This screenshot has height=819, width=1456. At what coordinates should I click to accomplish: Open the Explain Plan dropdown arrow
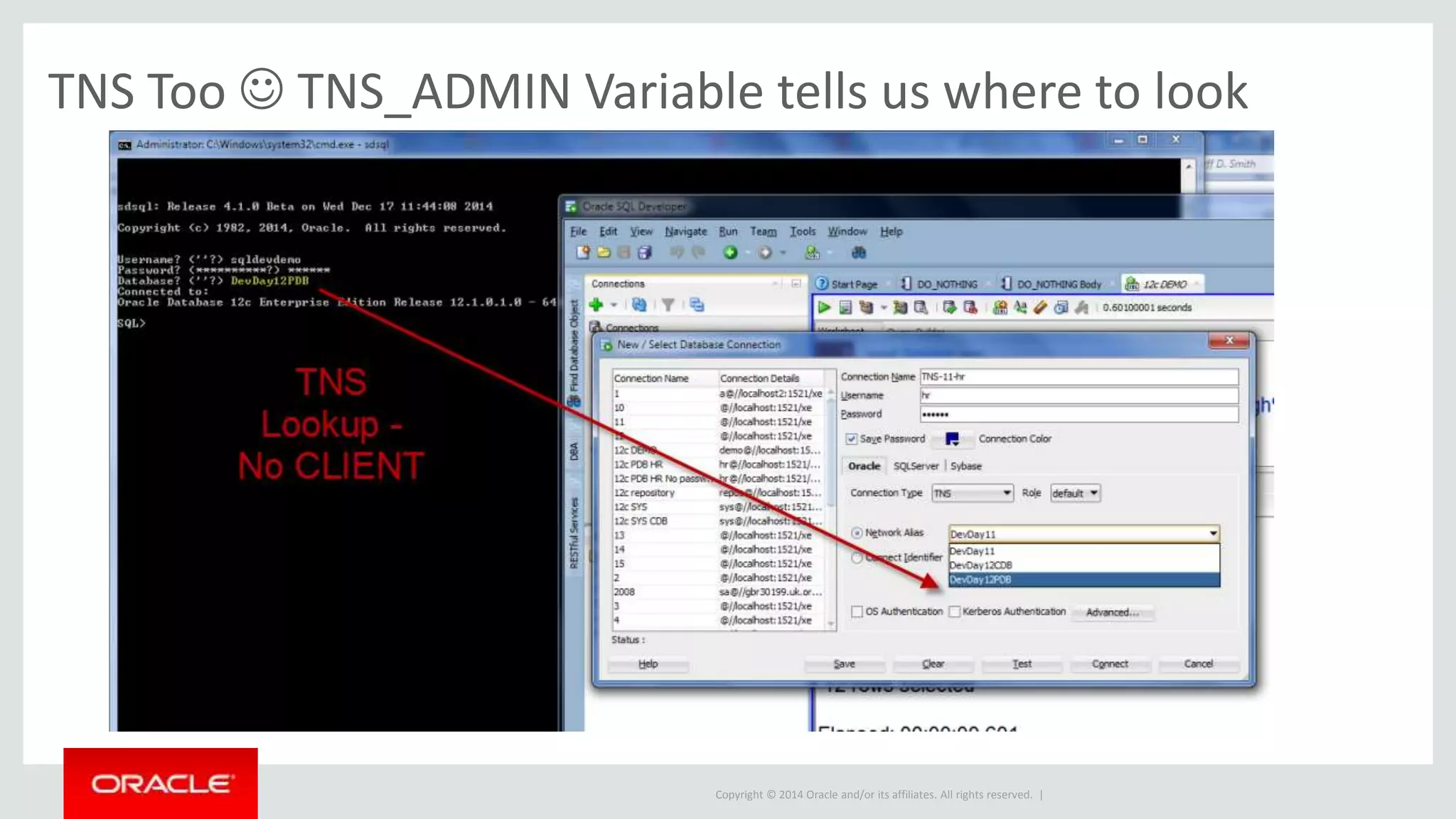[883, 308]
